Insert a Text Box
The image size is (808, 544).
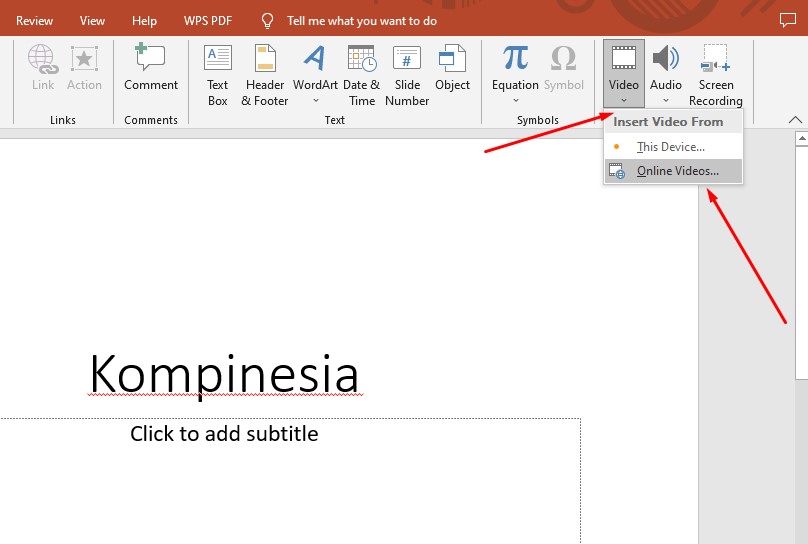click(217, 74)
